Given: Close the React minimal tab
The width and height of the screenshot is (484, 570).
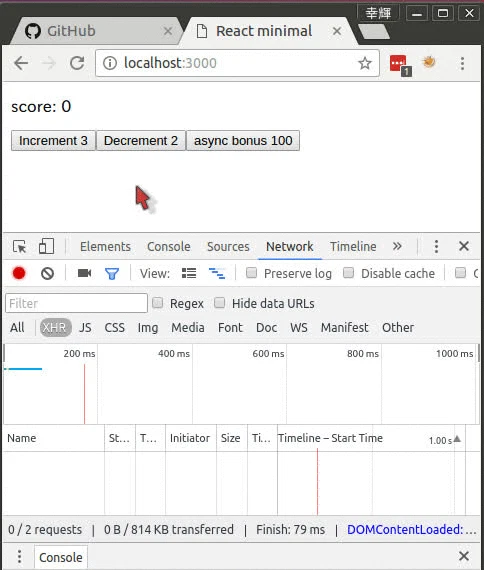Looking at the screenshot, I should tap(337, 31).
